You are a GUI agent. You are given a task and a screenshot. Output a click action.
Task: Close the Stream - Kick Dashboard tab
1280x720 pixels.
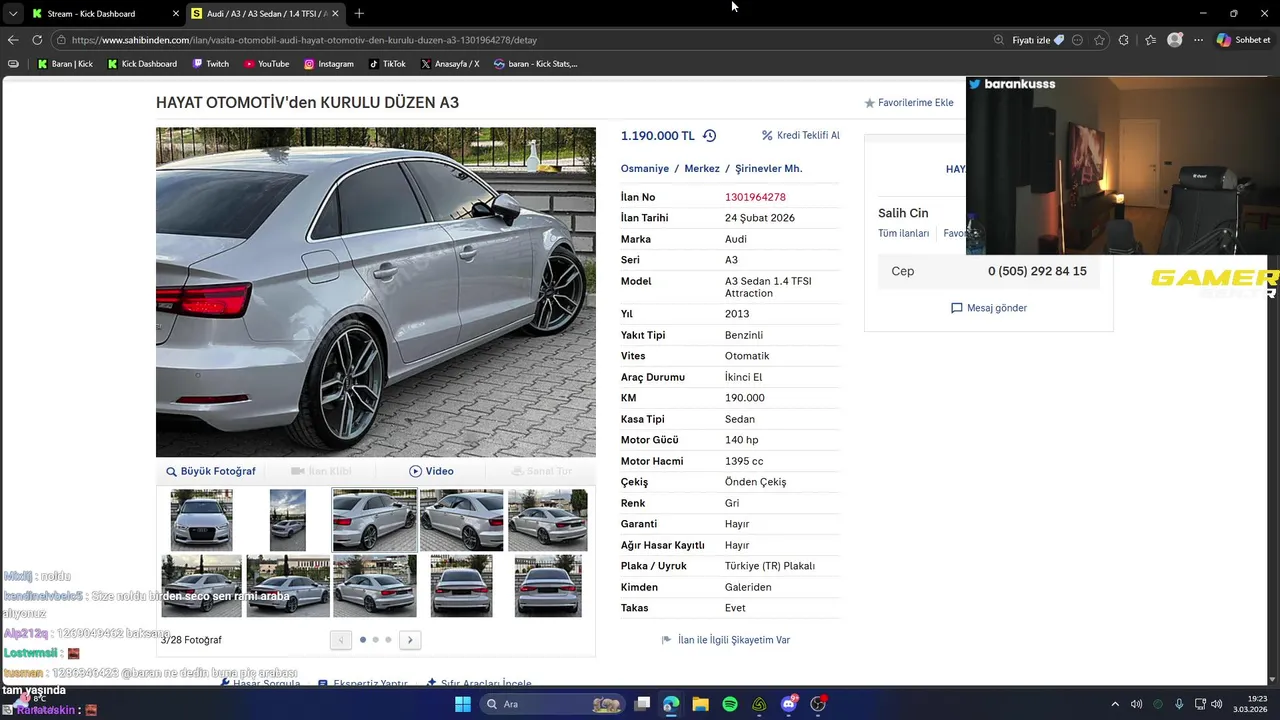coord(176,14)
